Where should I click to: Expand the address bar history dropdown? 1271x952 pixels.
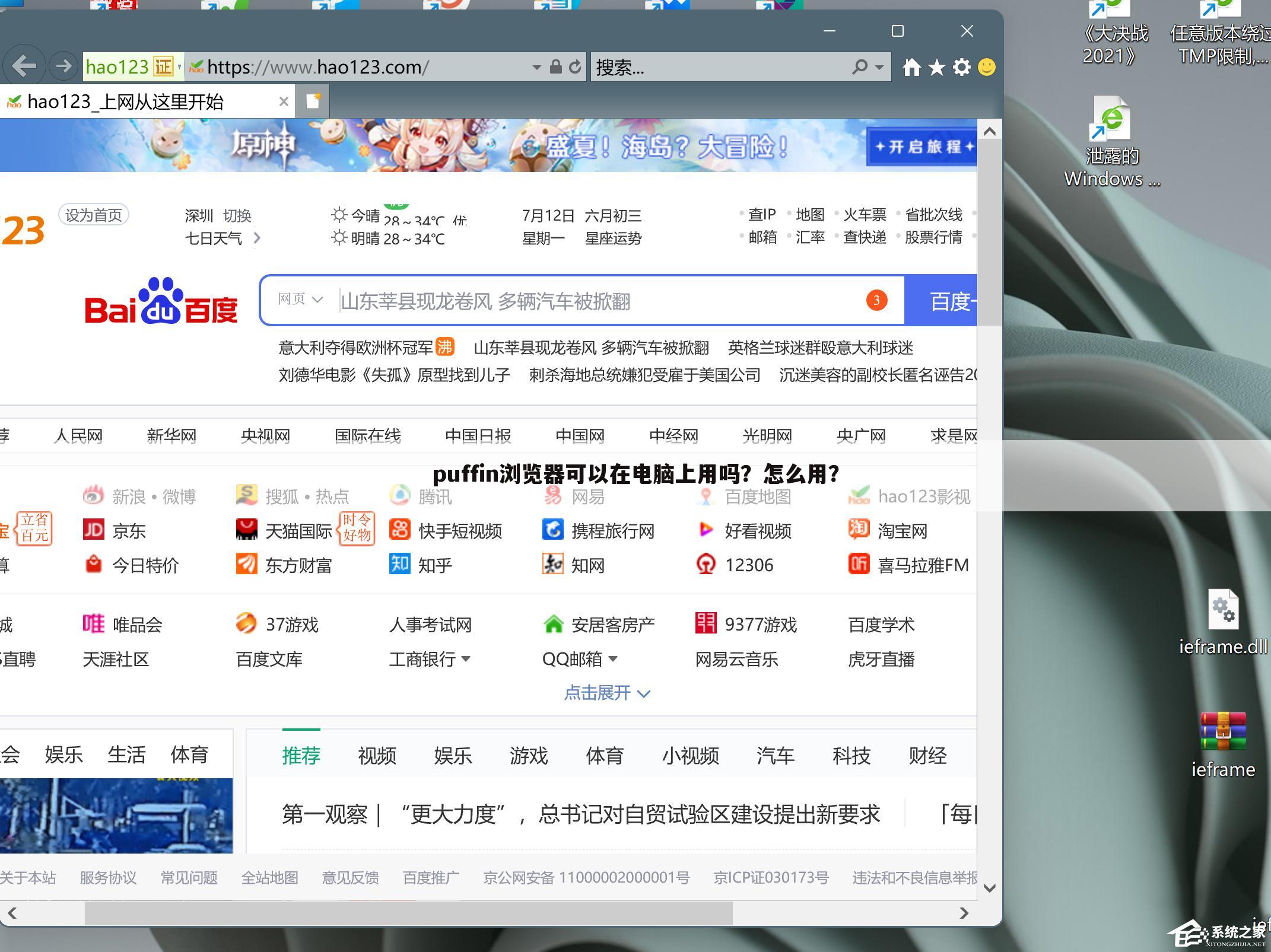(536, 67)
